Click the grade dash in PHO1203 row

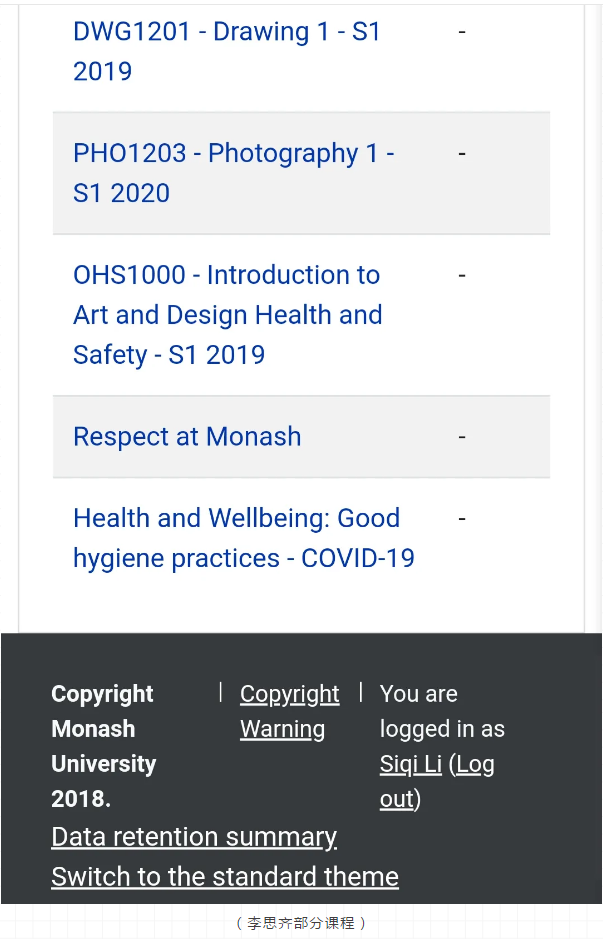[462, 153]
